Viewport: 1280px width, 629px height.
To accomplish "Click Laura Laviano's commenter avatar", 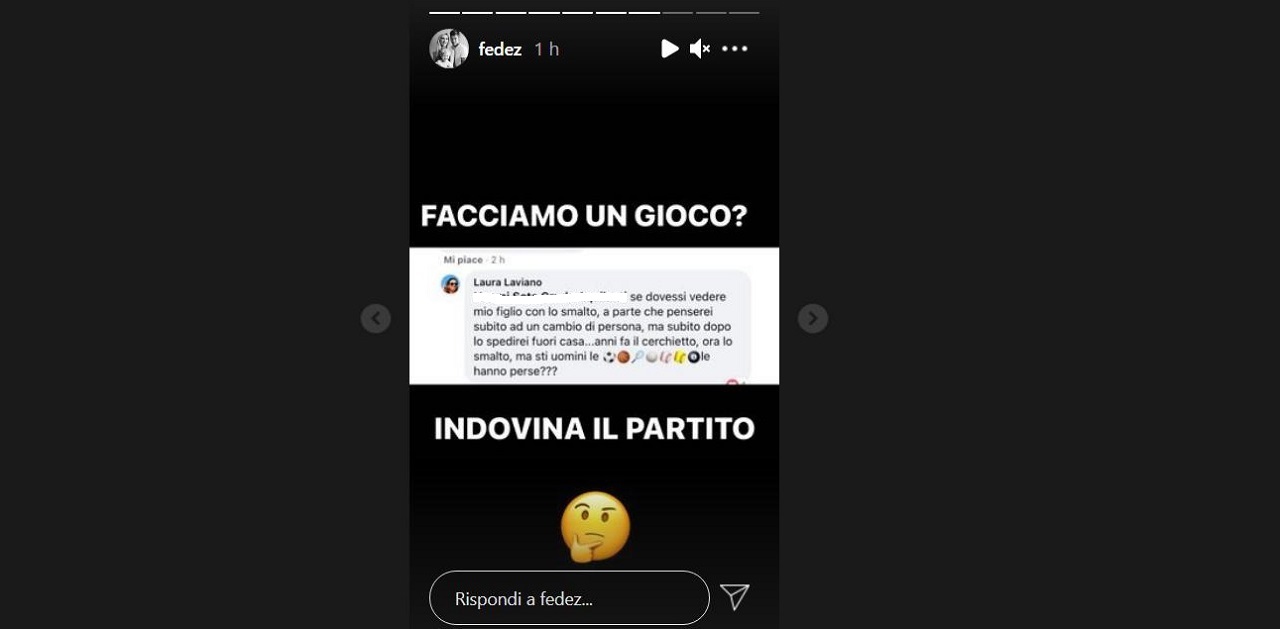I will coord(450,284).
